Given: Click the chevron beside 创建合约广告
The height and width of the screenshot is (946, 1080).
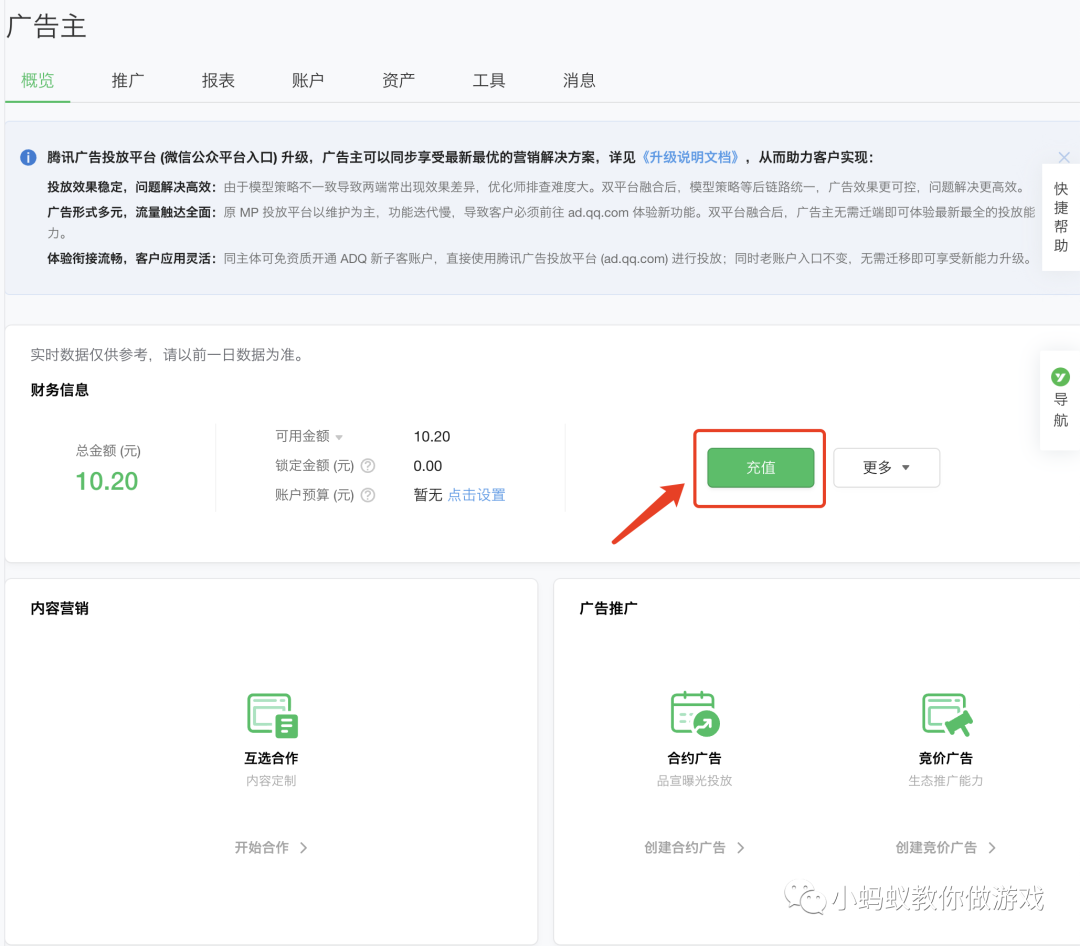Looking at the screenshot, I should 740,847.
